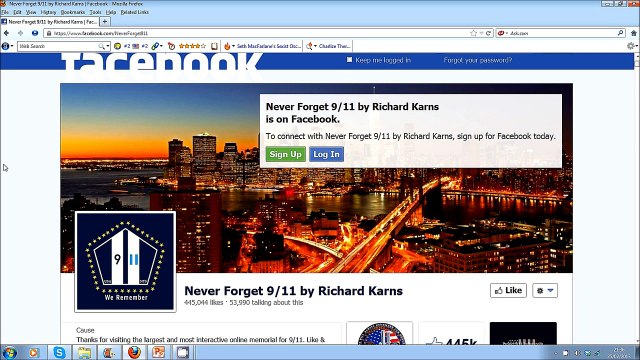Like the Never Forget 9/11 page
Image resolution: width=640 pixels, height=360 pixels.
coord(509,291)
